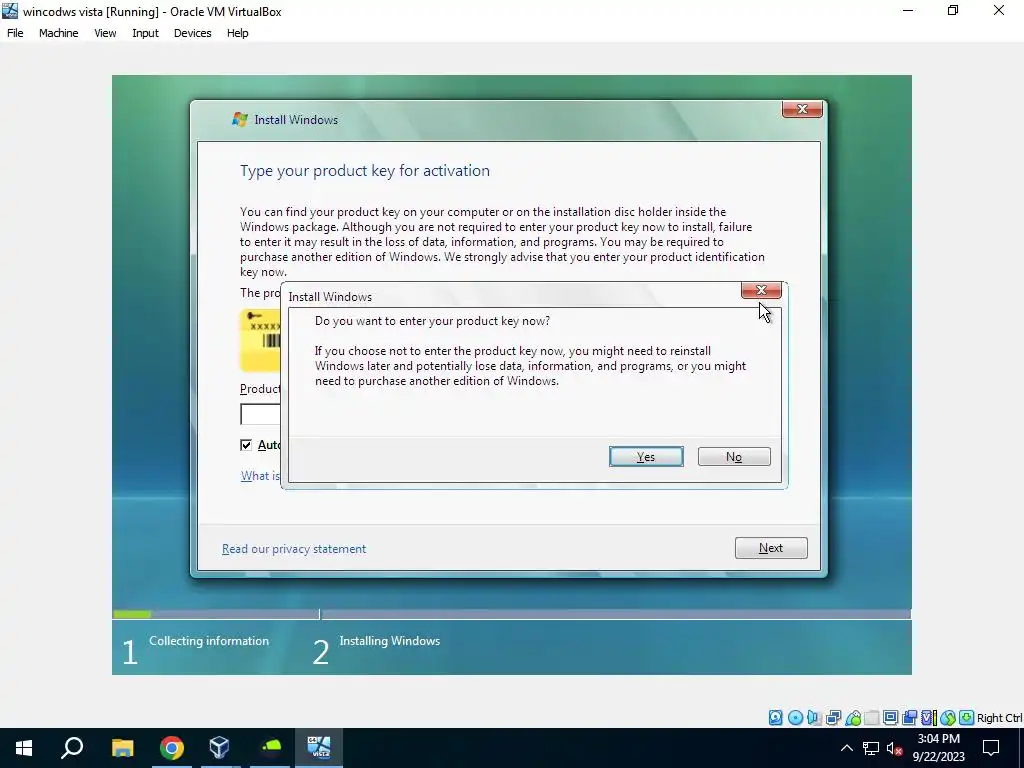Close the product key confirmation dialog
This screenshot has width=1024, height=768.
tap(761, 290)
